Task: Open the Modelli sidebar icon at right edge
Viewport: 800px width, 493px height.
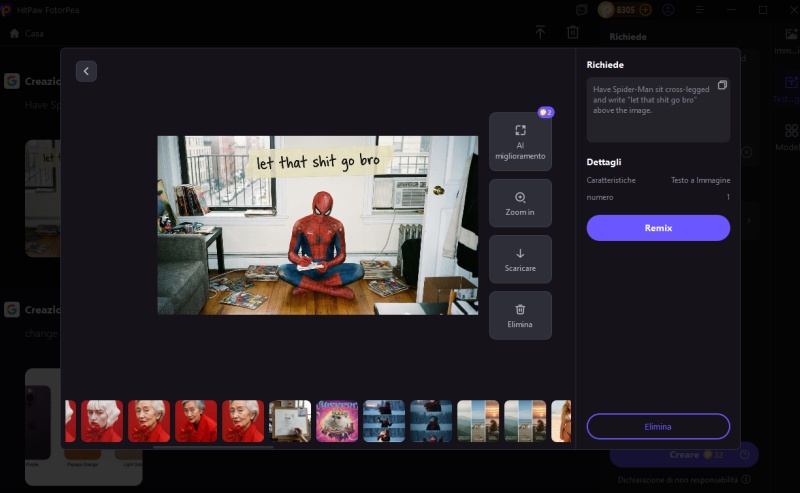Action: (791, 131)
